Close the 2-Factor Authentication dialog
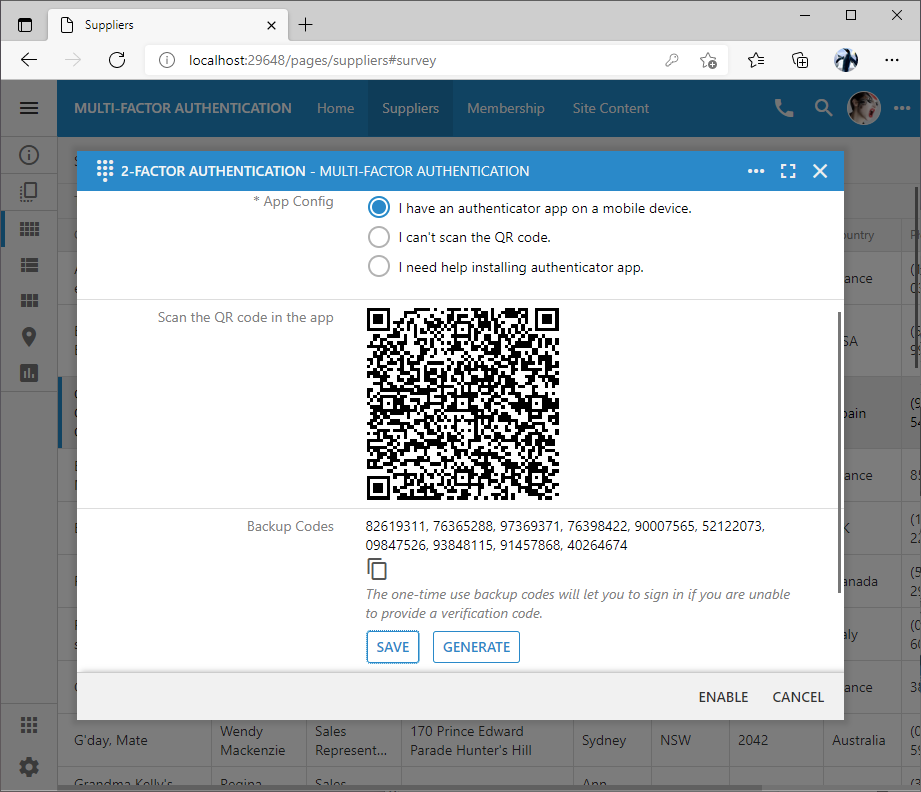The width and height of the screenshot is (921, 792). point(820,171)
